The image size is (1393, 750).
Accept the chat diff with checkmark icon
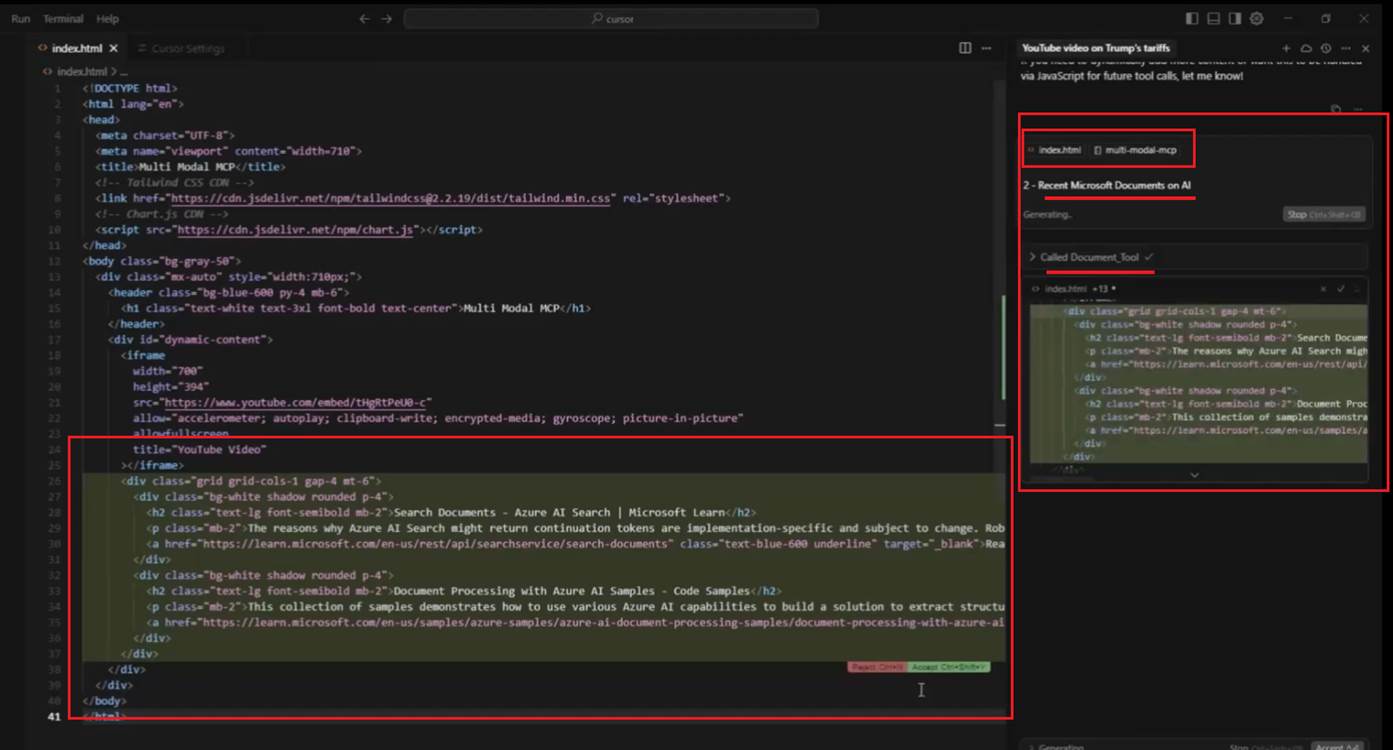pyautogui.click(x=1341, y=289)
